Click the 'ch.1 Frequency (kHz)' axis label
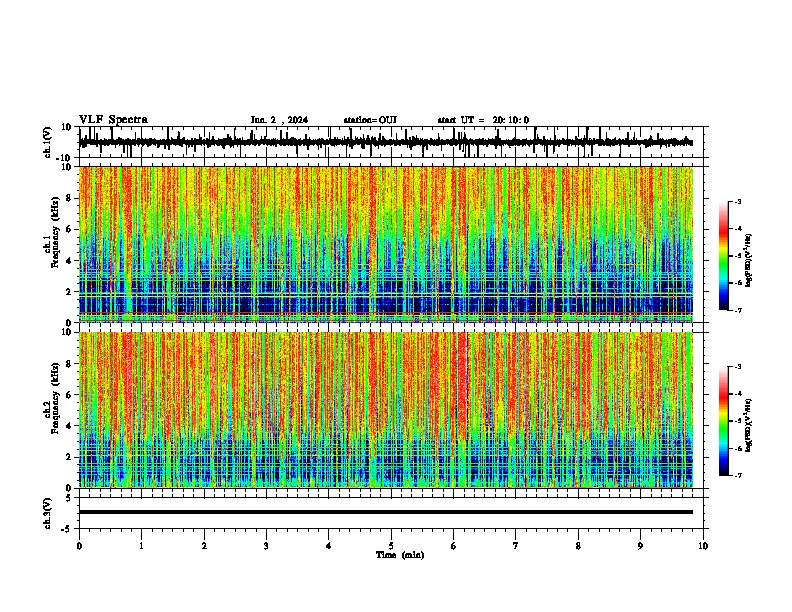This screenshot has height=612, width=792. (52, 232)
